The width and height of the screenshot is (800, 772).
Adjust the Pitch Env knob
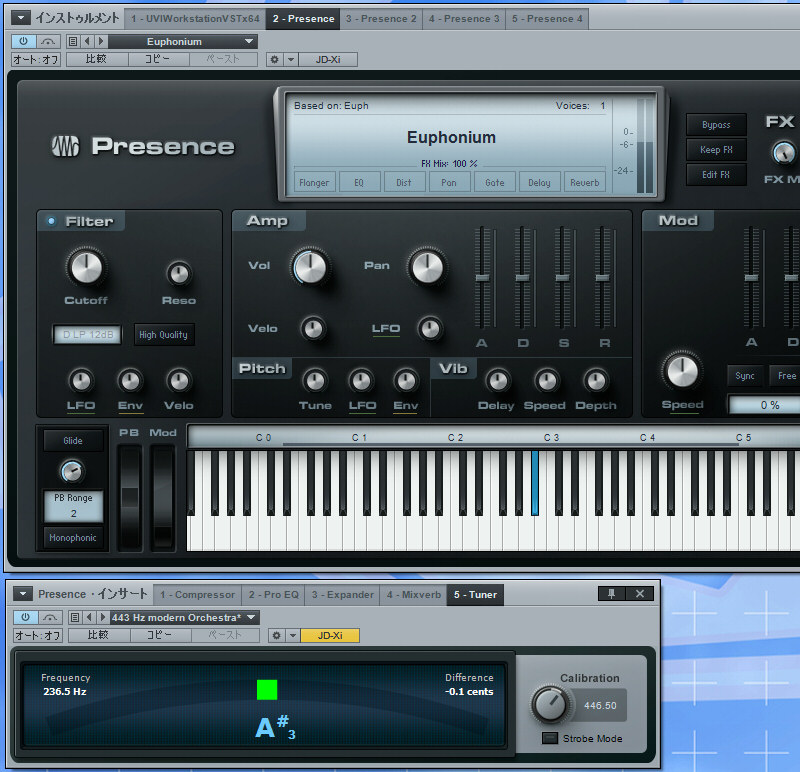click(406, 381)
